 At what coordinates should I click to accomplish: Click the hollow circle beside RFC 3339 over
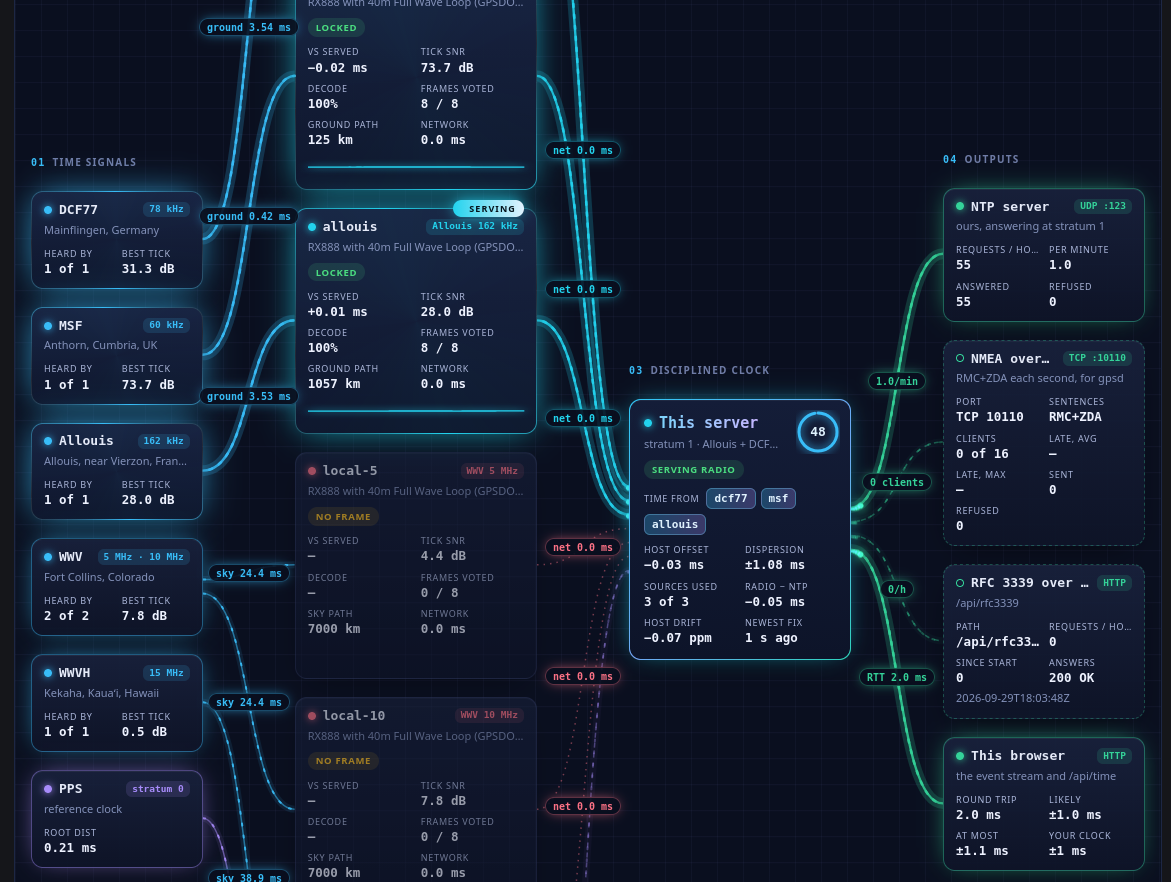[x=960, y=583]
